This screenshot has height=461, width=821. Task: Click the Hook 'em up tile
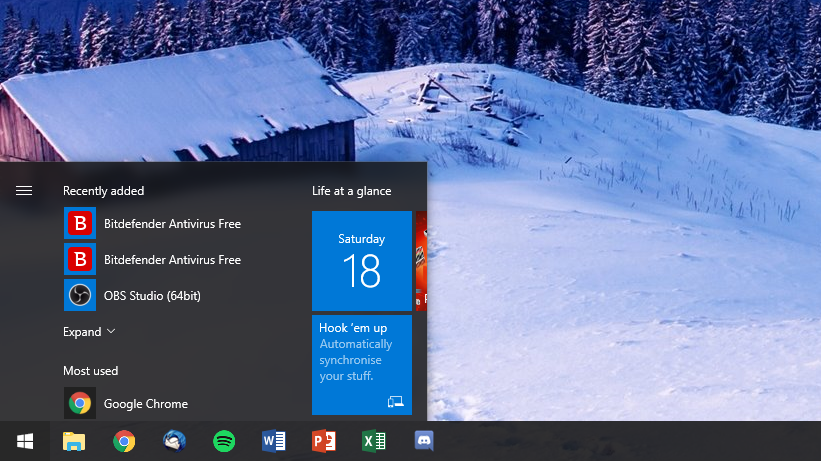[362, 365]
